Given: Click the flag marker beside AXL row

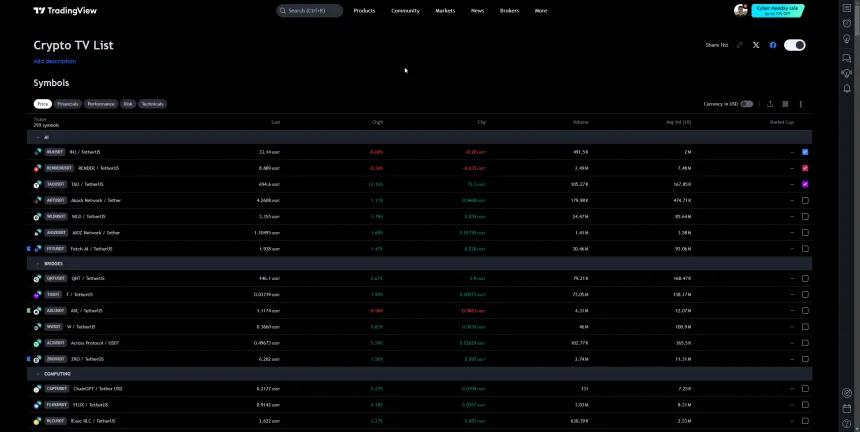Looking at the screenshot, I should pos(29,311).
